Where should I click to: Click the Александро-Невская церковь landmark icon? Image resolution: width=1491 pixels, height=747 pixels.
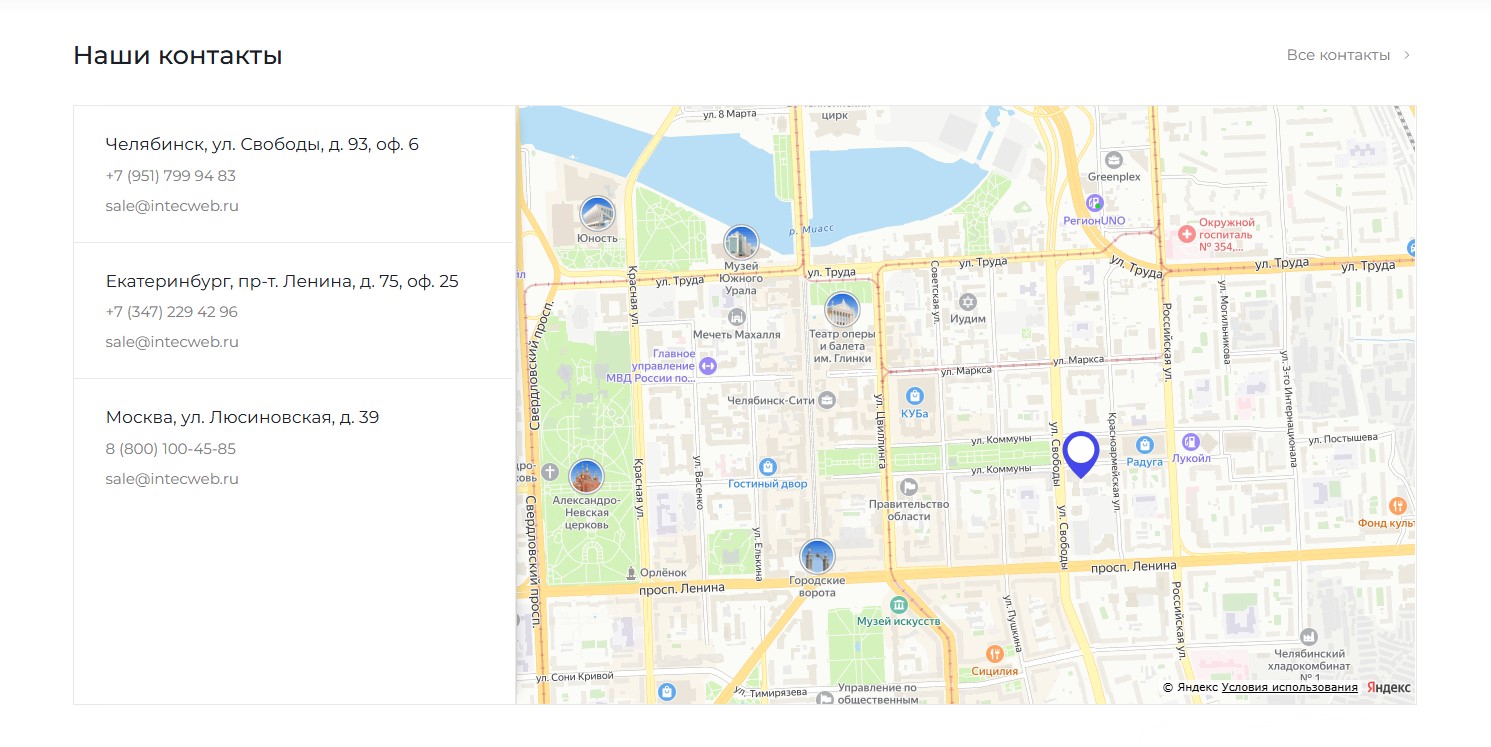(586, 476)
